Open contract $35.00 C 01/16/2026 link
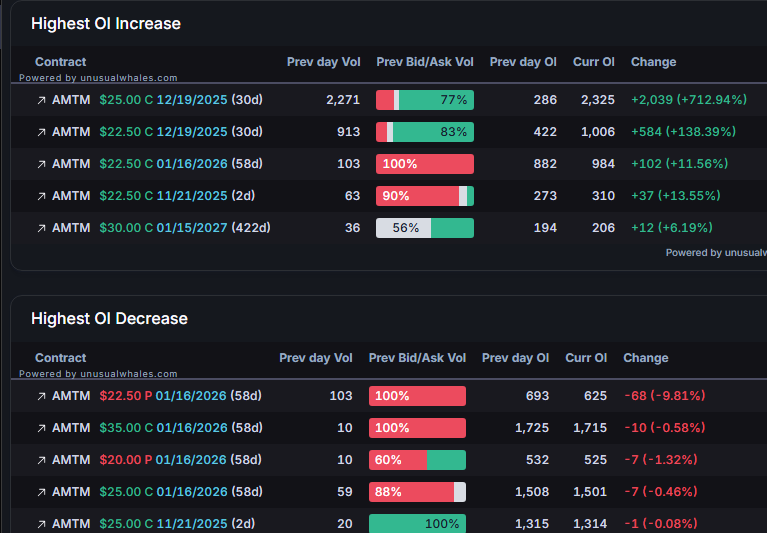 pyautogui.click(x=181, y=428)
